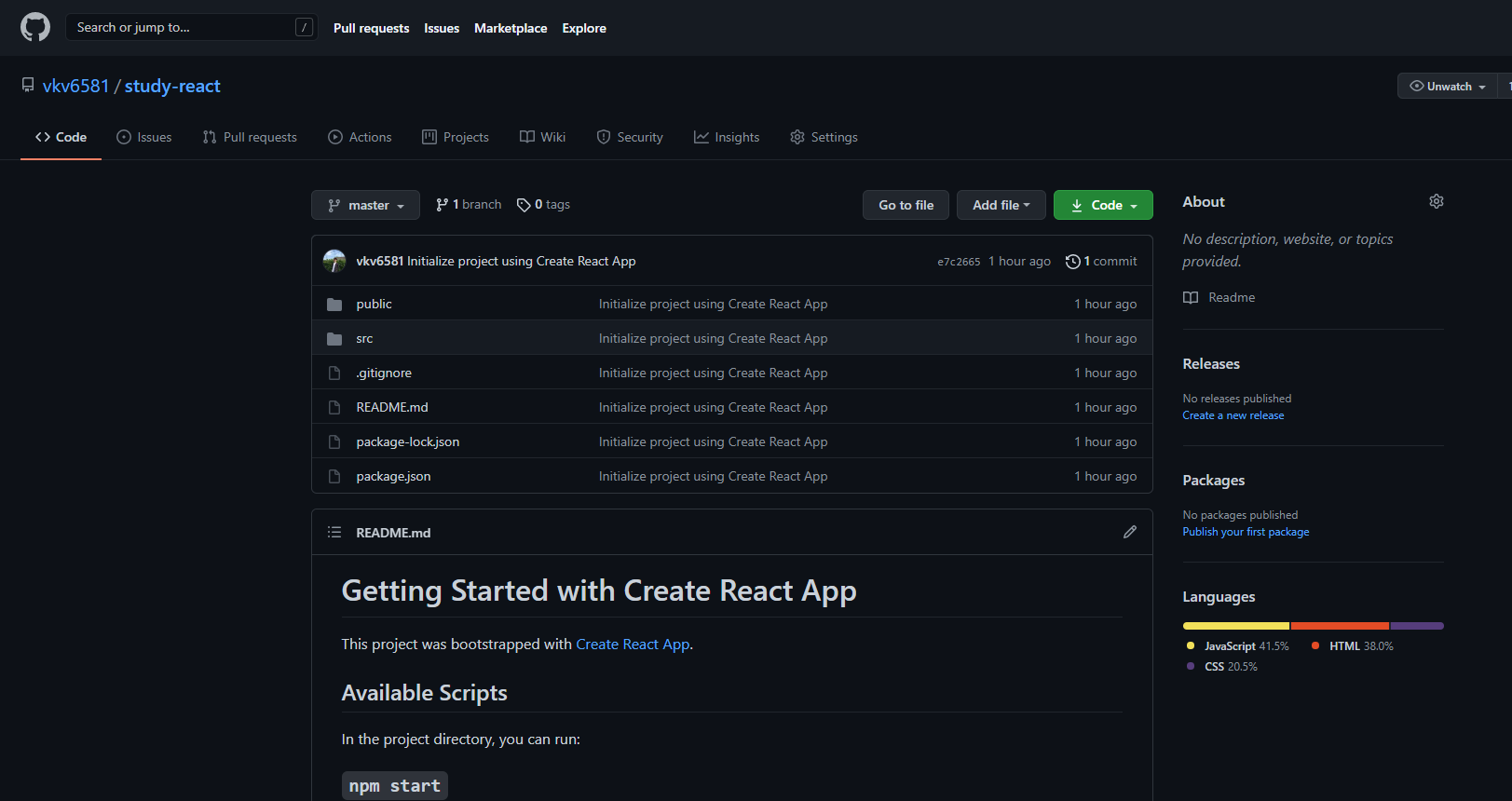Viewport: 1512px width, 801px height.
Task: Select the orange HTML language bar segment
Action: [1340, 626]
